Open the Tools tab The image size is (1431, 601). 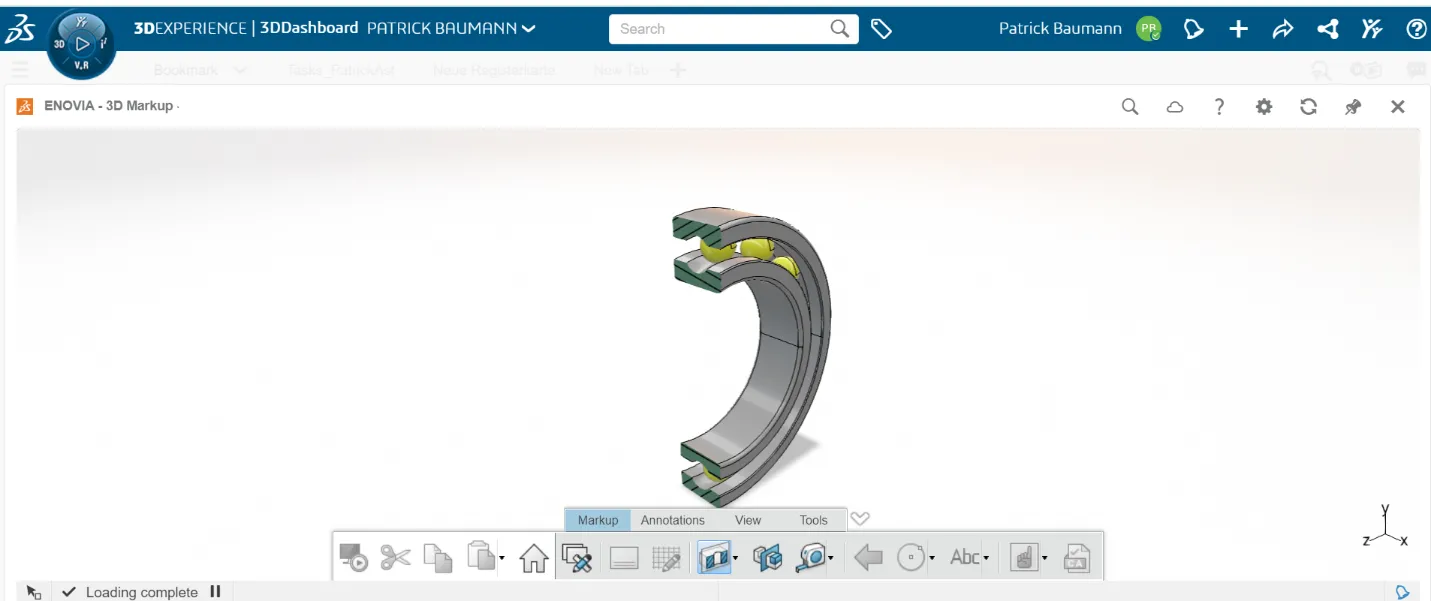(812, 519)
